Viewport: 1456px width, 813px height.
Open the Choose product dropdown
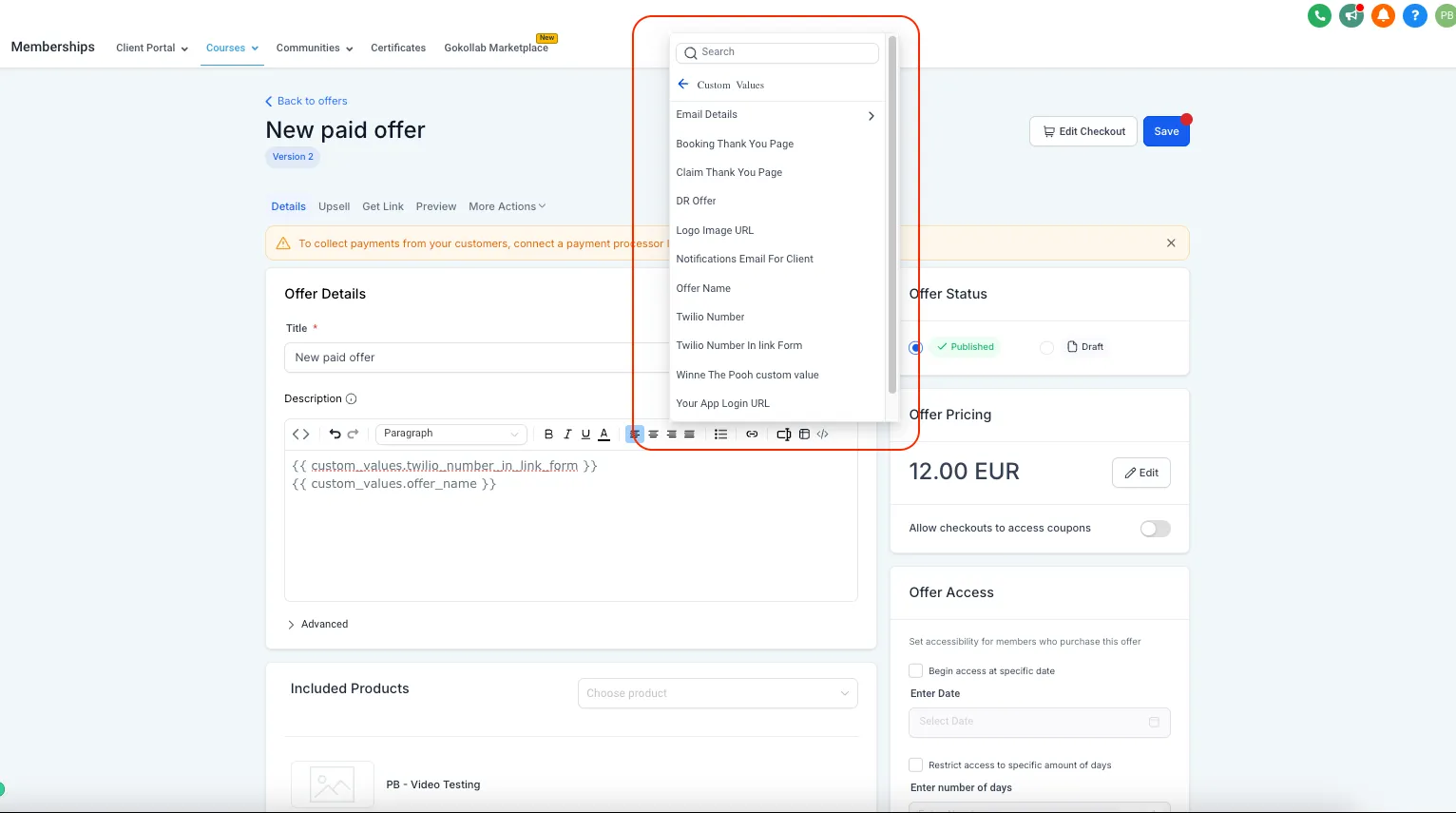pyautogui.click(x=718, y=693)
